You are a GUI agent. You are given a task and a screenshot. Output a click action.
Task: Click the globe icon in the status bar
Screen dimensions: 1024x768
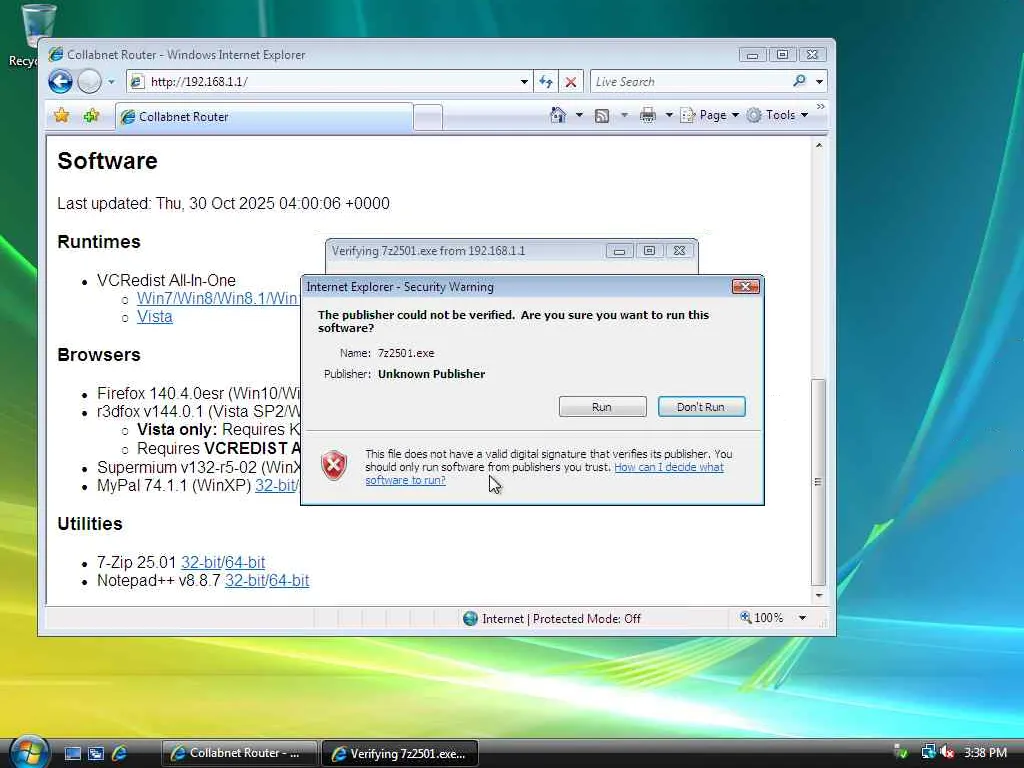click(x=470, y=618)
